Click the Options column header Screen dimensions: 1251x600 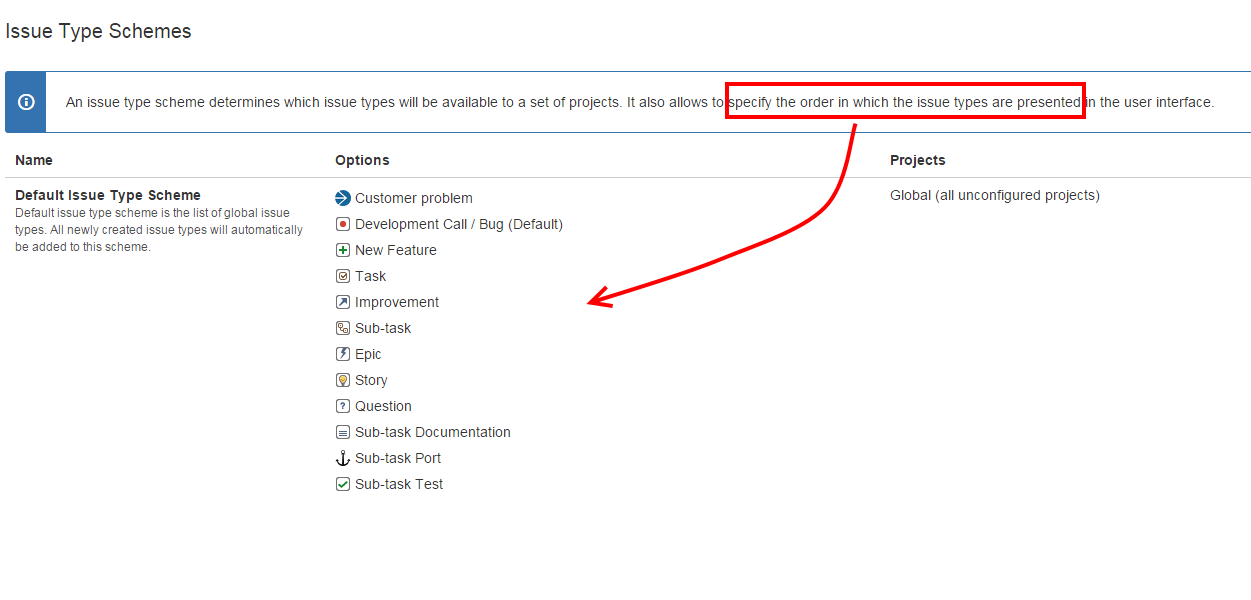pyautogui.click(x=362, y=160)
